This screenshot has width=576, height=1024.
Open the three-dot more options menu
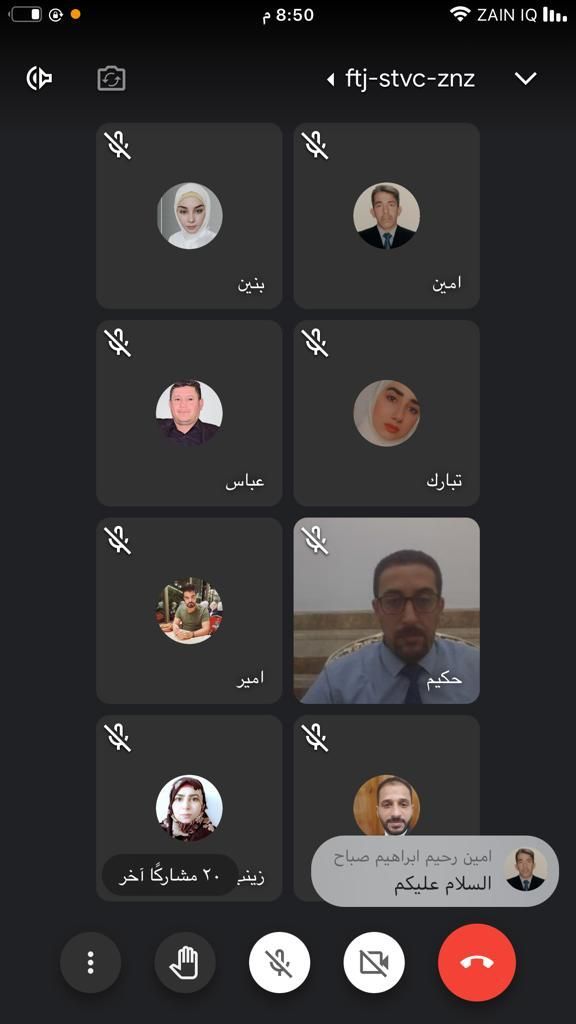point(90,963)
